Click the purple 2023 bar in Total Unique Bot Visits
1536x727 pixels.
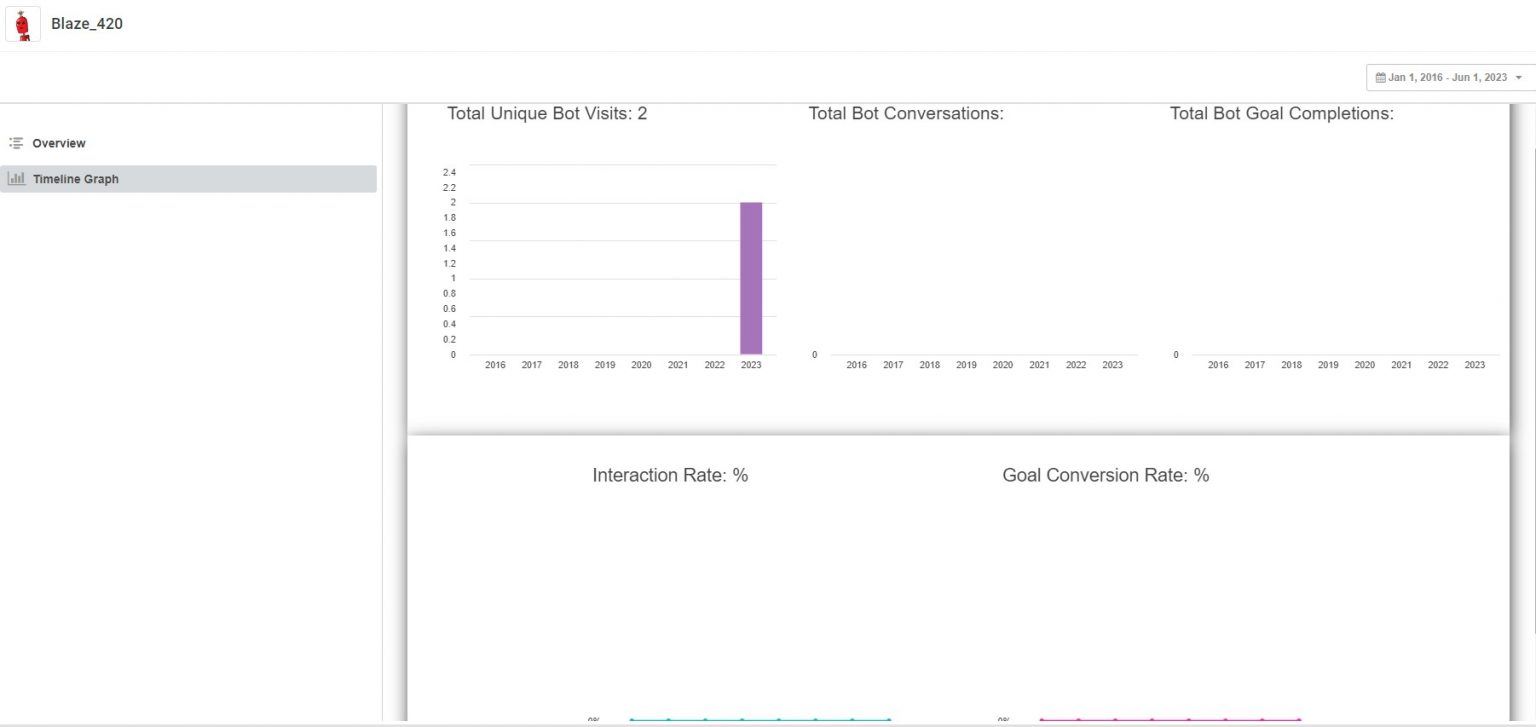[x=751, y=278]
